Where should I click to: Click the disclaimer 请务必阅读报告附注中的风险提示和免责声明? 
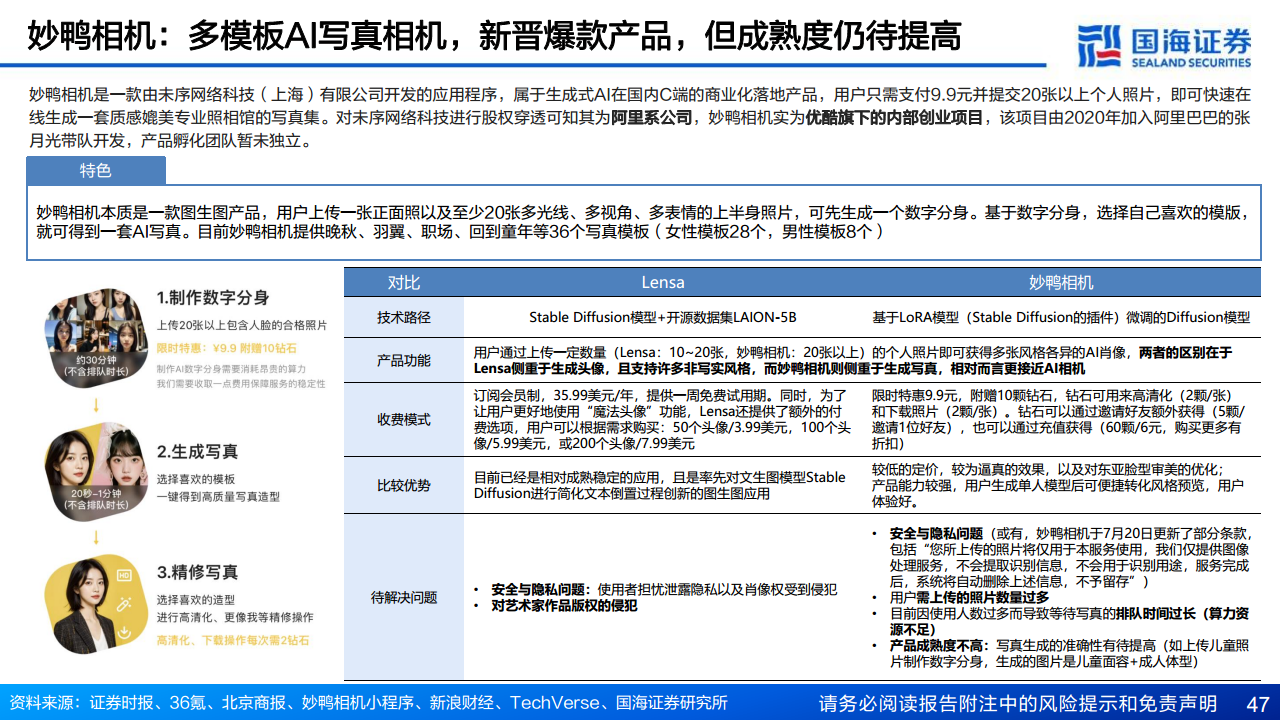click(1017, 703)
